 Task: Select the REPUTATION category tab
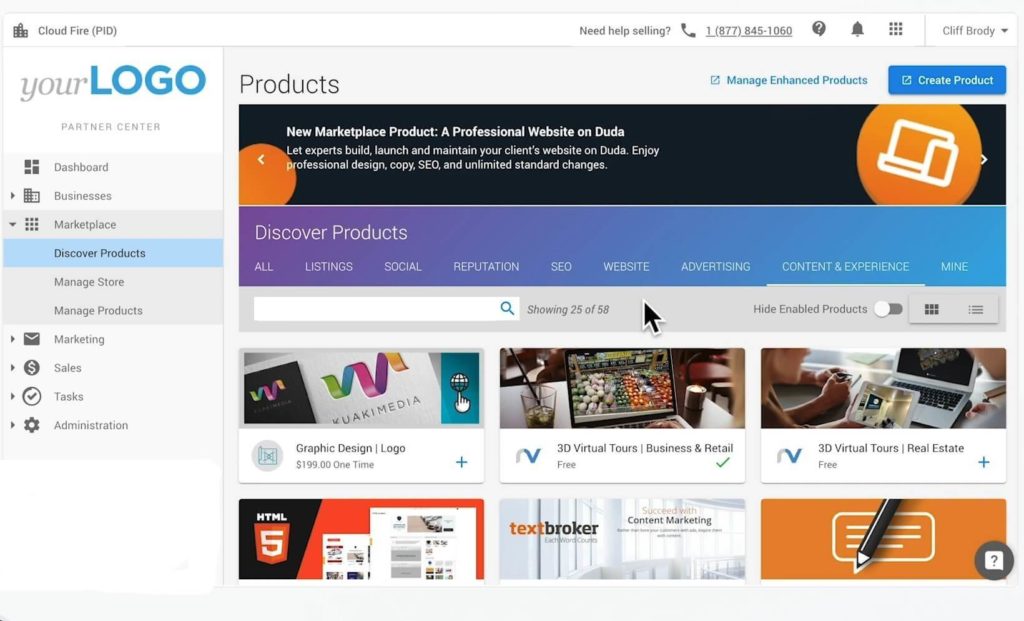[486, 267]
